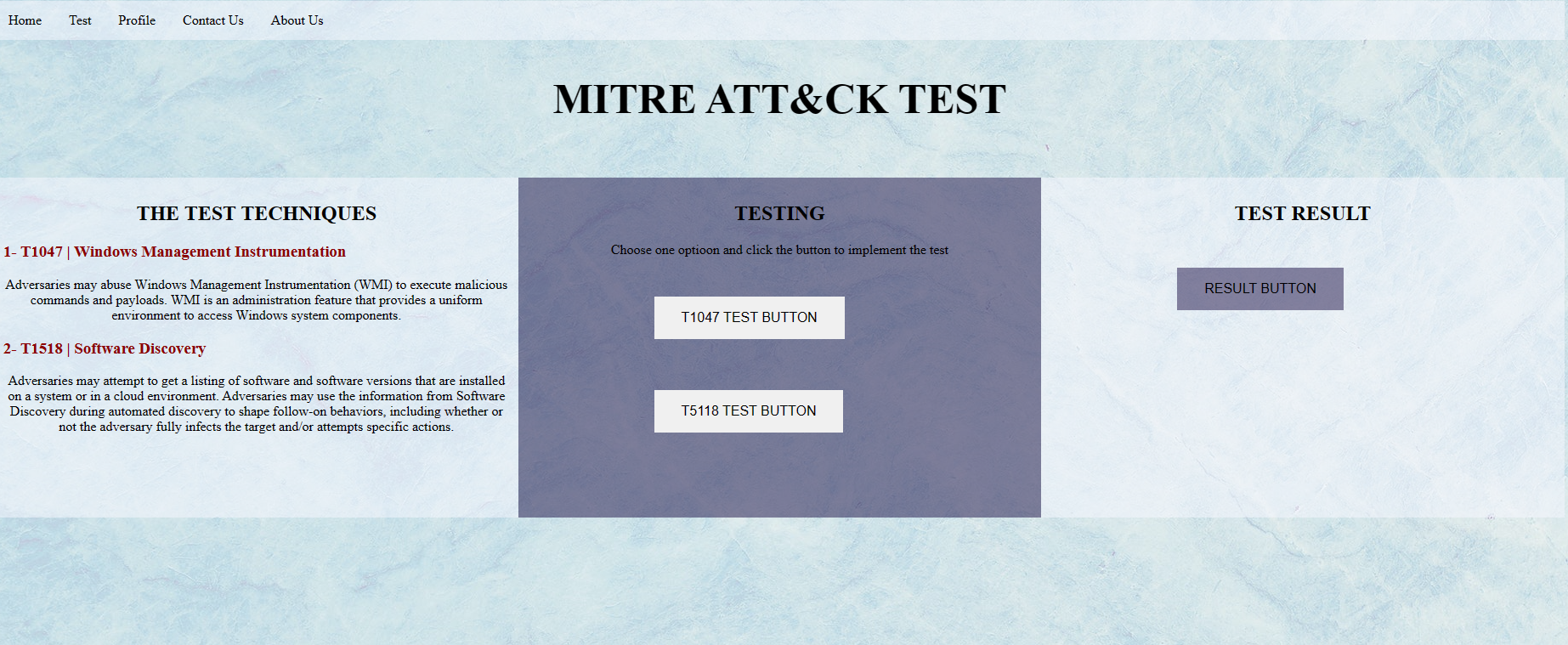Open the Home navigation link
The image size is (1568, 645).
click(x=25, y=20)
